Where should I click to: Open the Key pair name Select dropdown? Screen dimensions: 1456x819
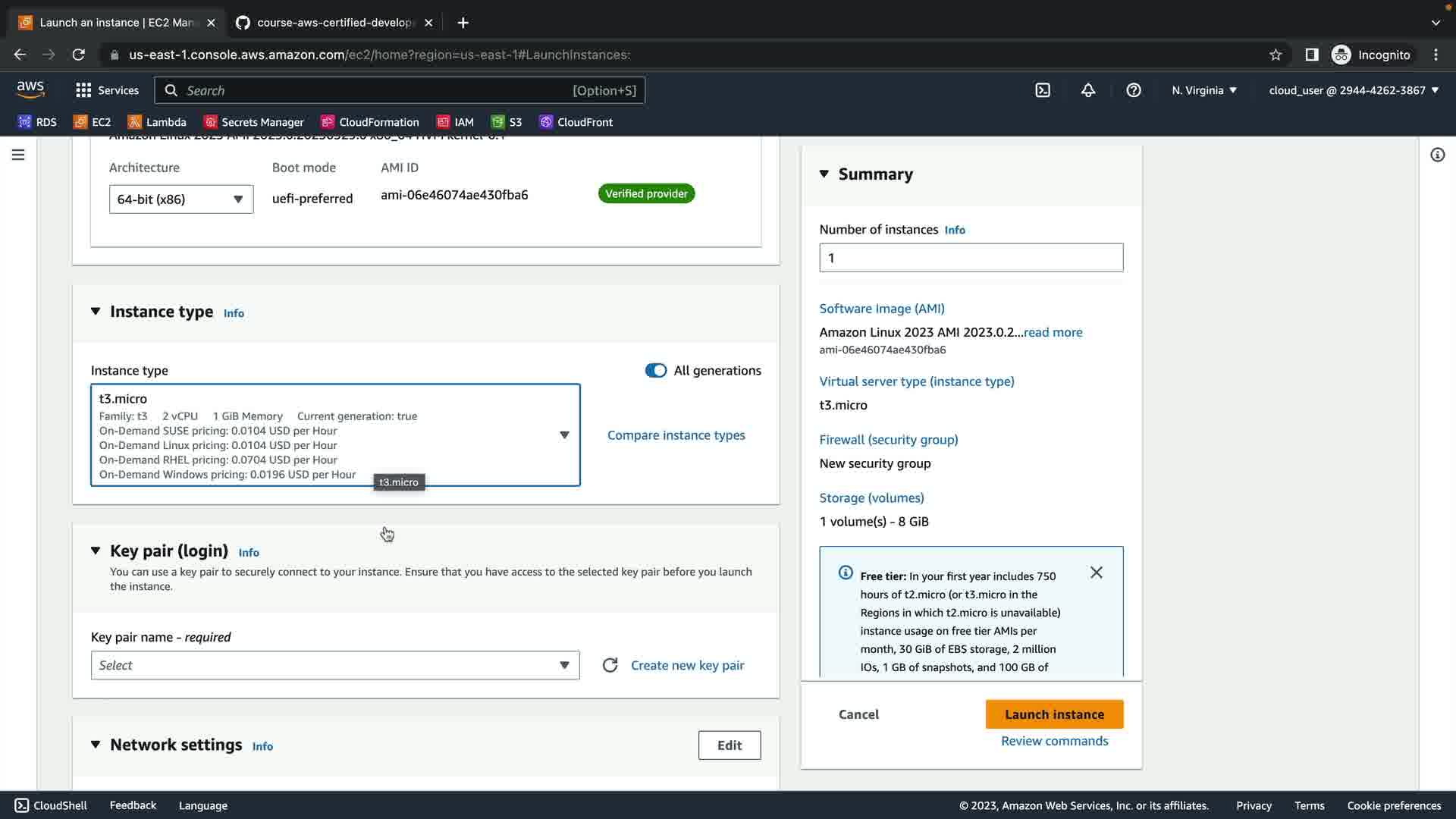click(x=334, y=665)
